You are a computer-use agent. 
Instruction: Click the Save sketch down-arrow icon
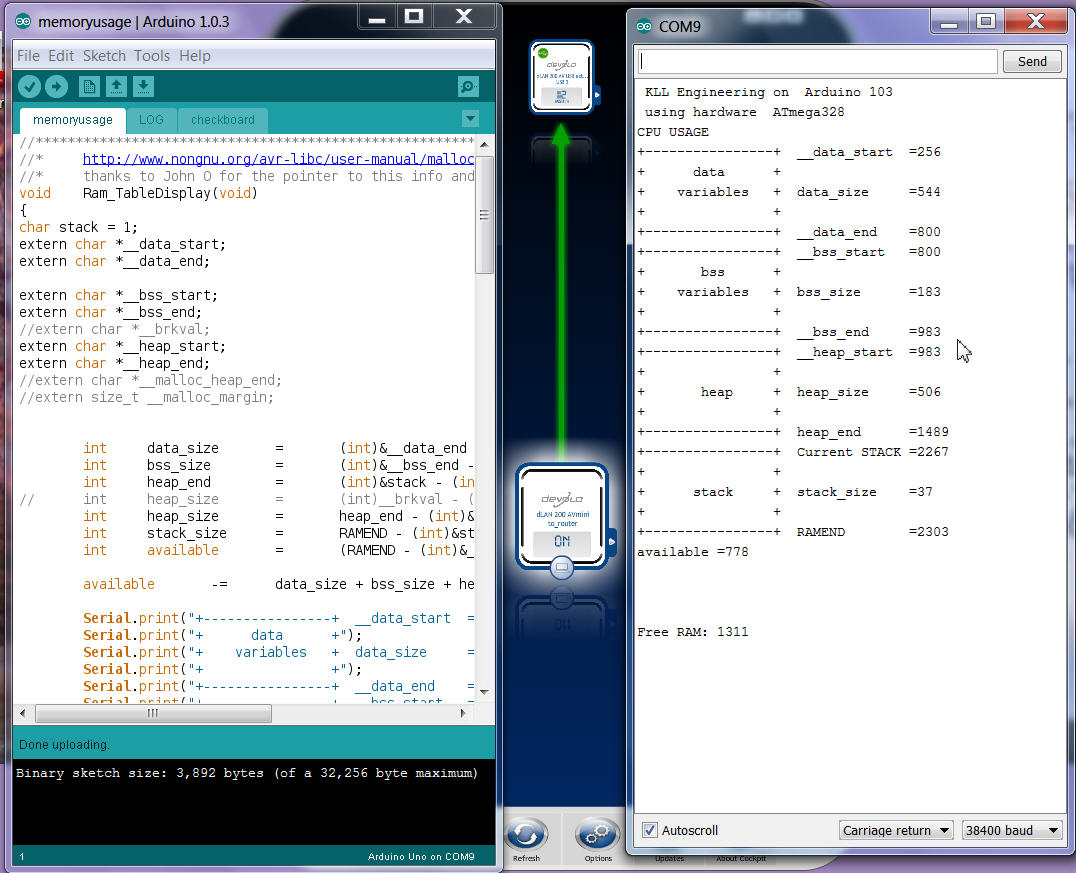point(143,87)
